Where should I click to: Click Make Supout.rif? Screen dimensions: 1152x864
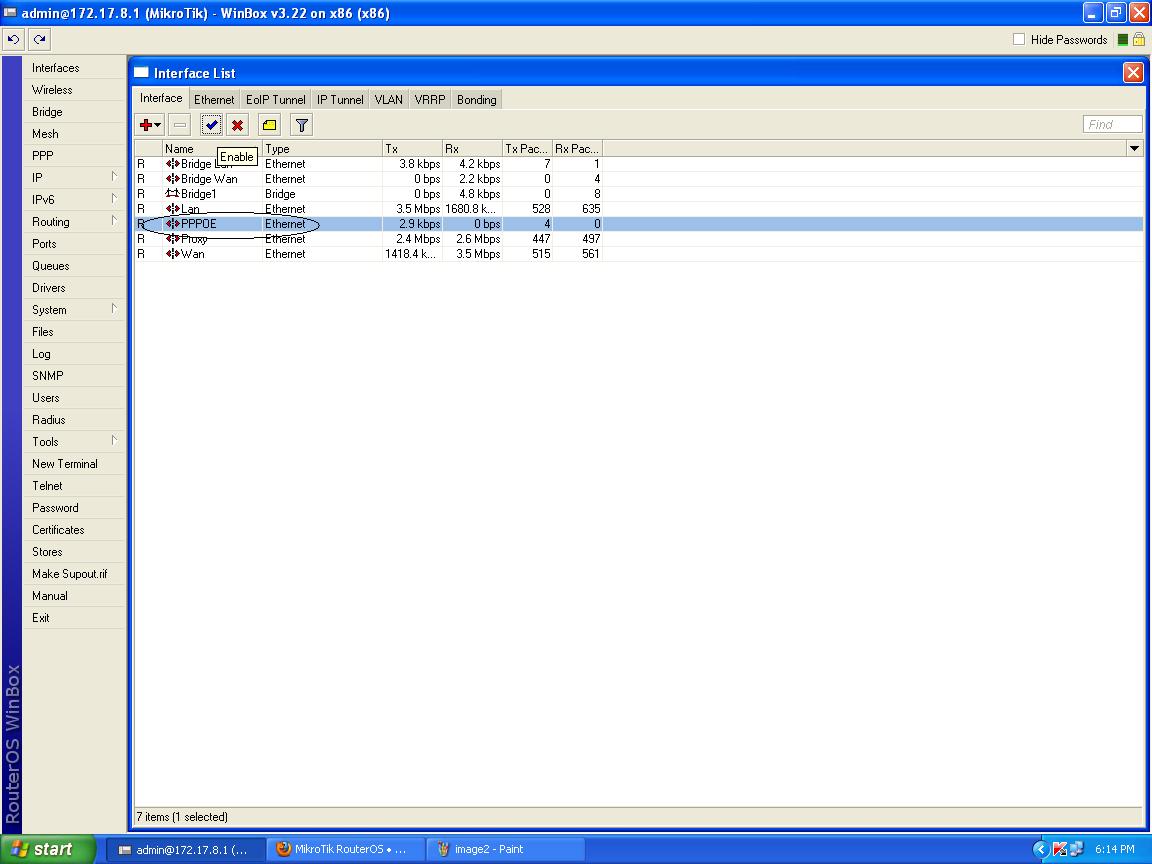coord(73,574)
